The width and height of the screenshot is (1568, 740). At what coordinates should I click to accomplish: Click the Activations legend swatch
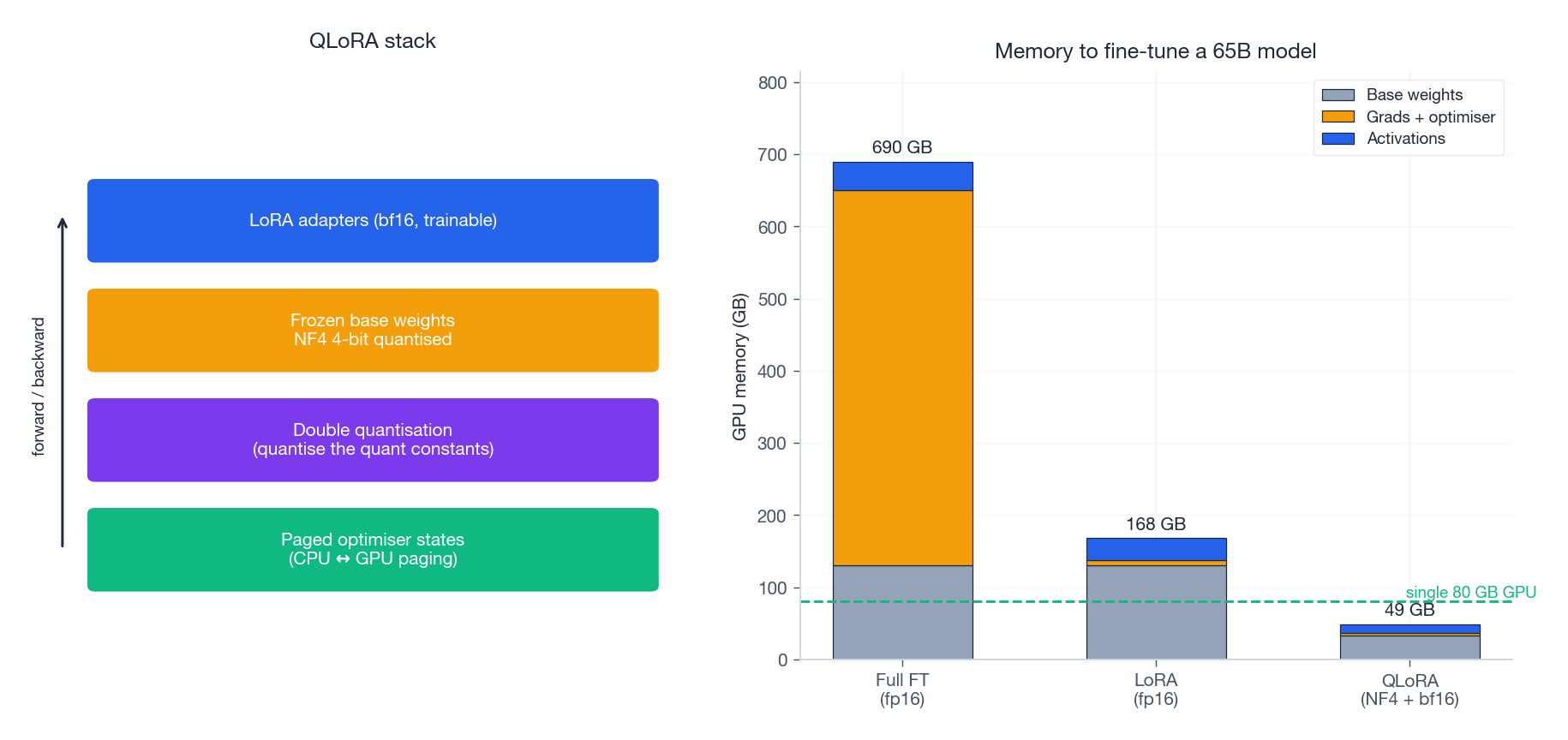click(x=1338, y=139)
